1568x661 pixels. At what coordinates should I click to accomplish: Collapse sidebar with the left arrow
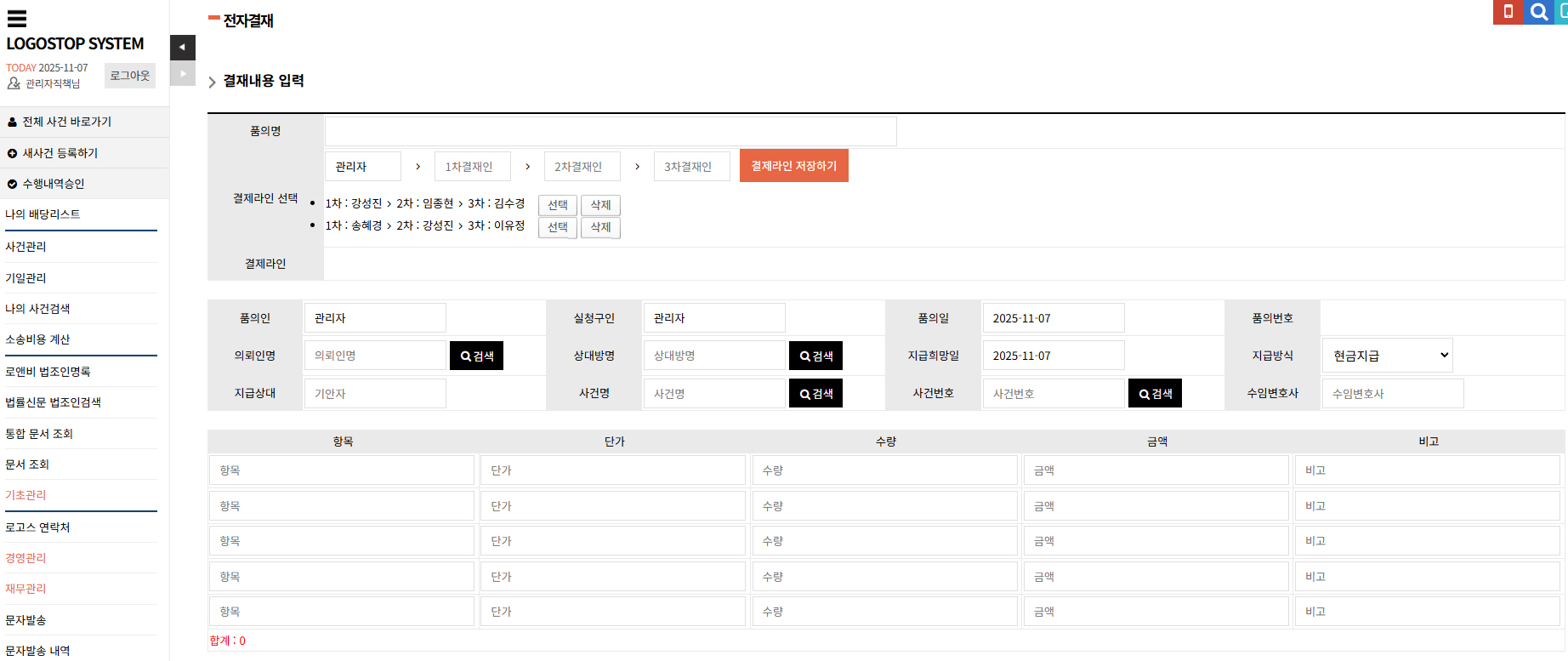pyautogui.click(x=183, y=48)
